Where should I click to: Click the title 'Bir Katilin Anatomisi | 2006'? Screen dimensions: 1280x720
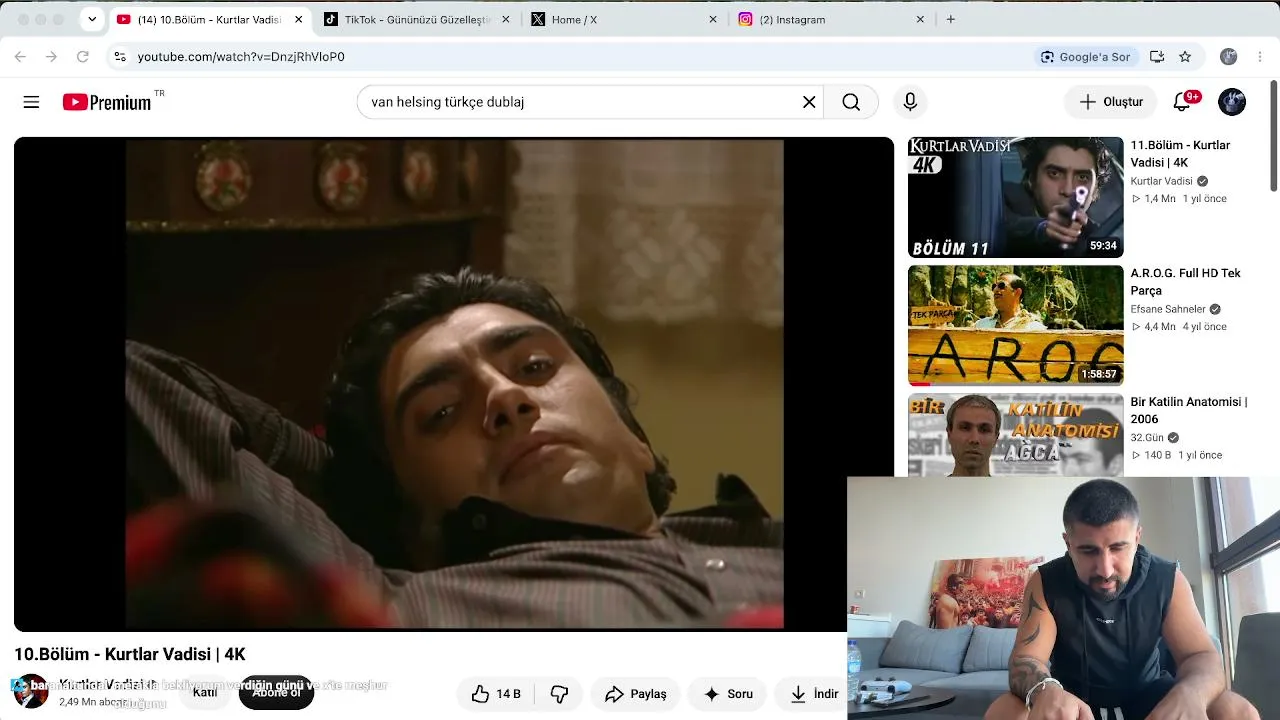pos(1188,410)
